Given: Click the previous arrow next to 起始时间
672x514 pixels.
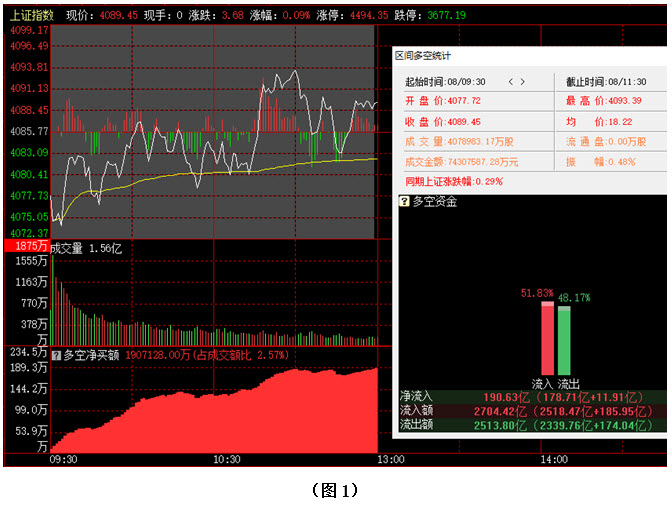Looking at the screenshot, I should click(x=510, y=82).
